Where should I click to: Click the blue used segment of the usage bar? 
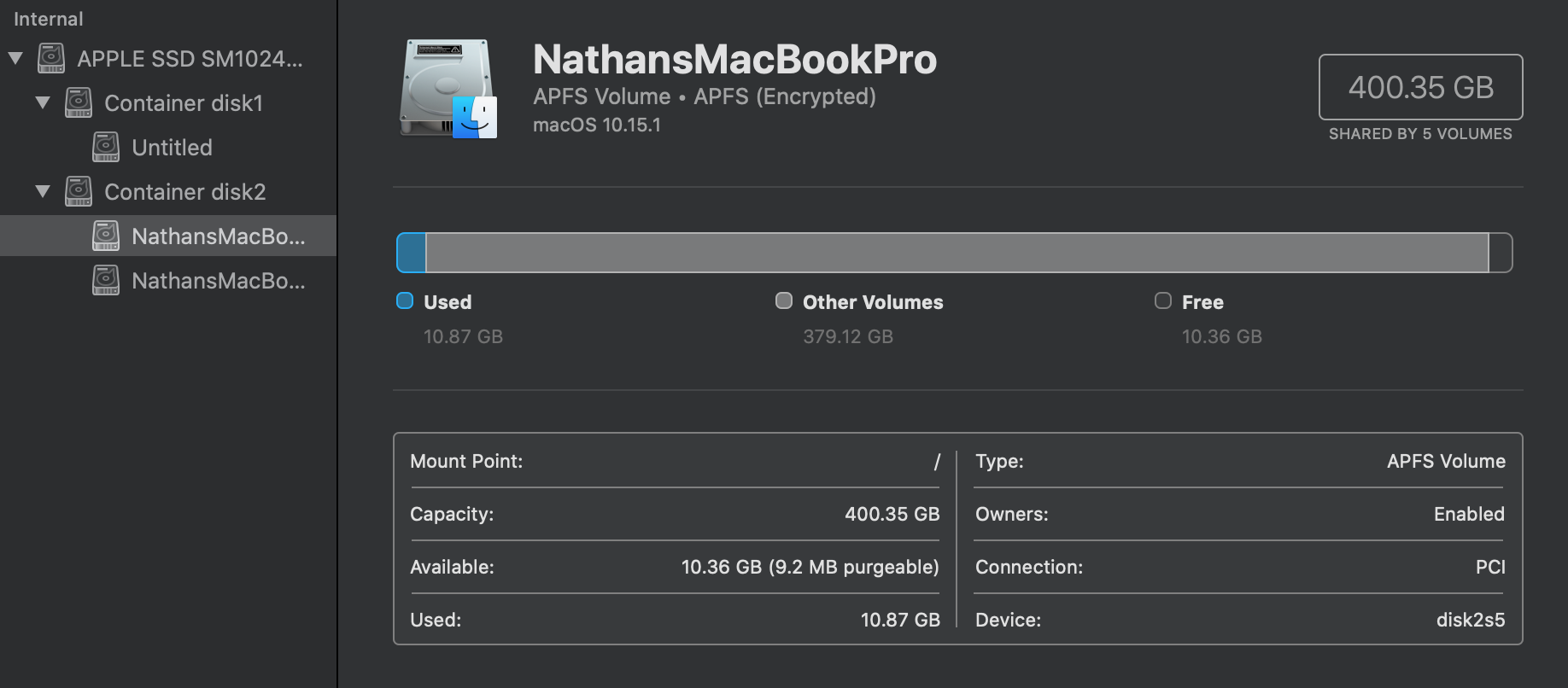[412, 253]
